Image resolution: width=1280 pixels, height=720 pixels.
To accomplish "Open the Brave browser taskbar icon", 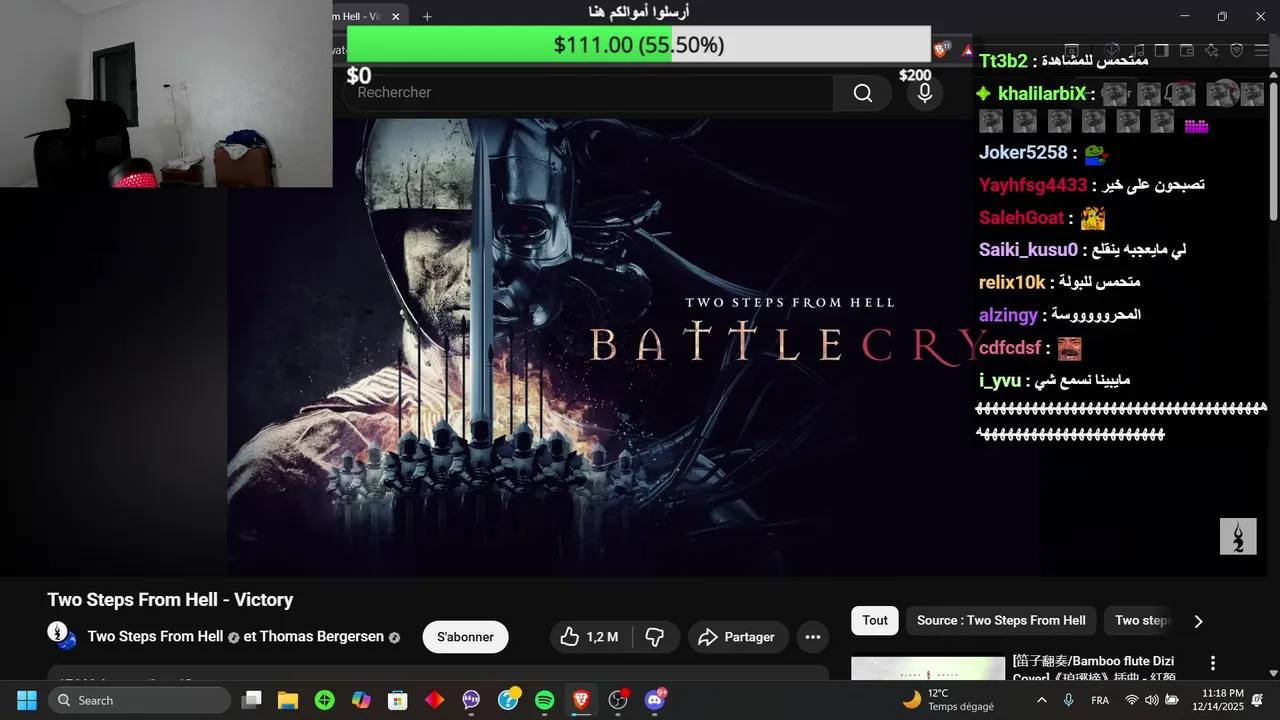I will click(581, 700).
